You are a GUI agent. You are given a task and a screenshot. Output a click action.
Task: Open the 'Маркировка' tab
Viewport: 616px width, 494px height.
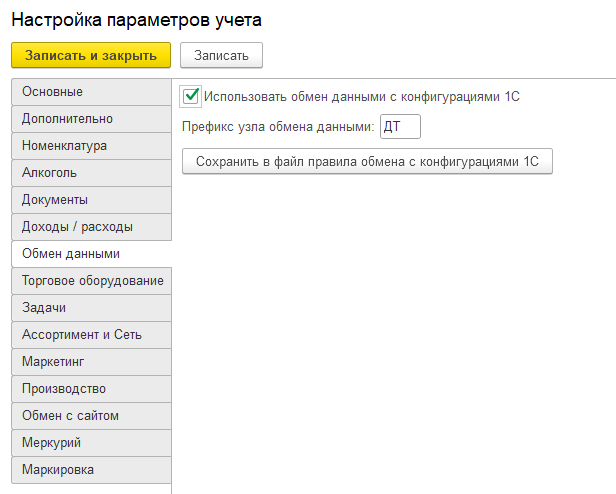tap(91, 470)
